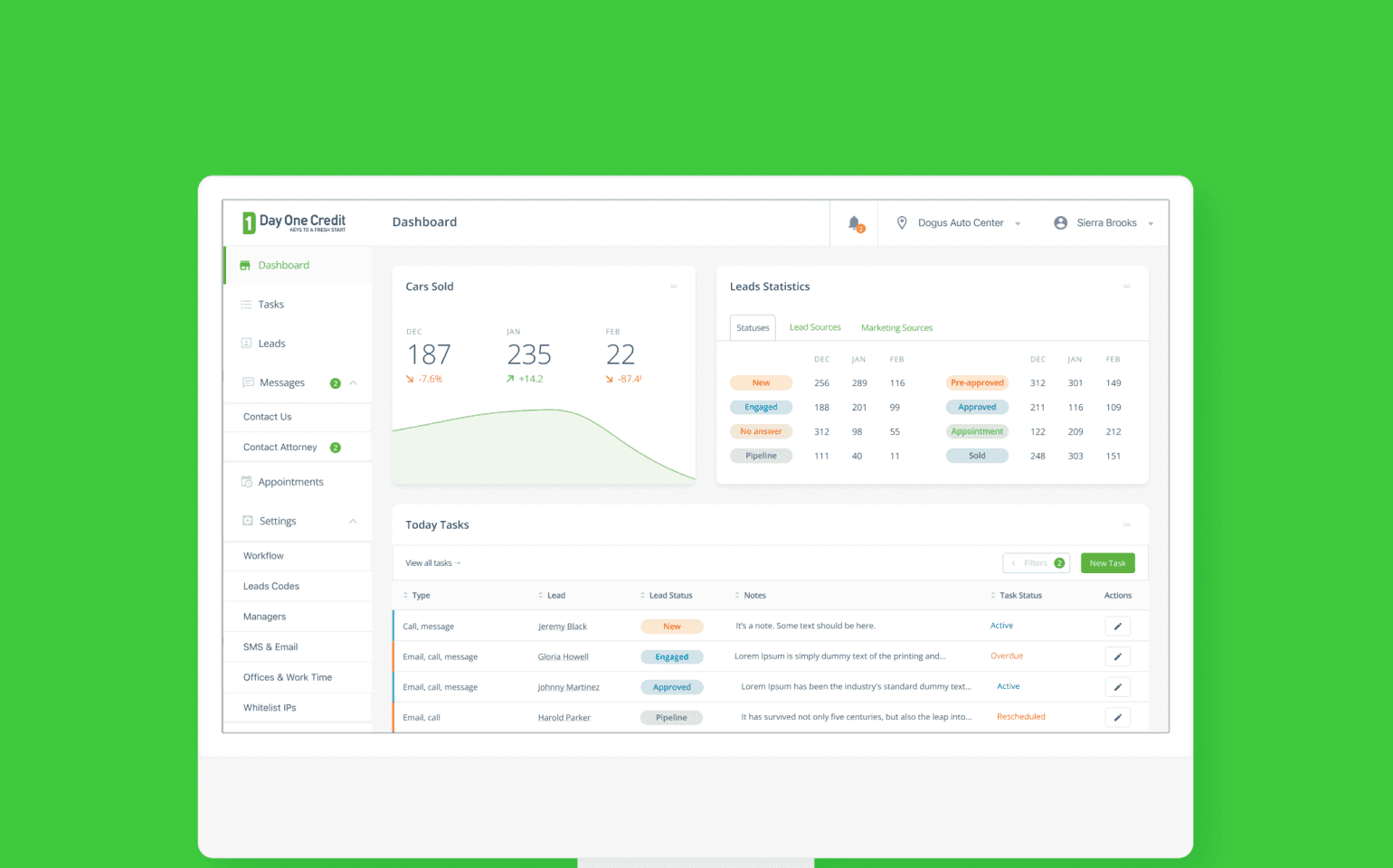
Task: Open notifications bell icon
Action: (854, 222)
